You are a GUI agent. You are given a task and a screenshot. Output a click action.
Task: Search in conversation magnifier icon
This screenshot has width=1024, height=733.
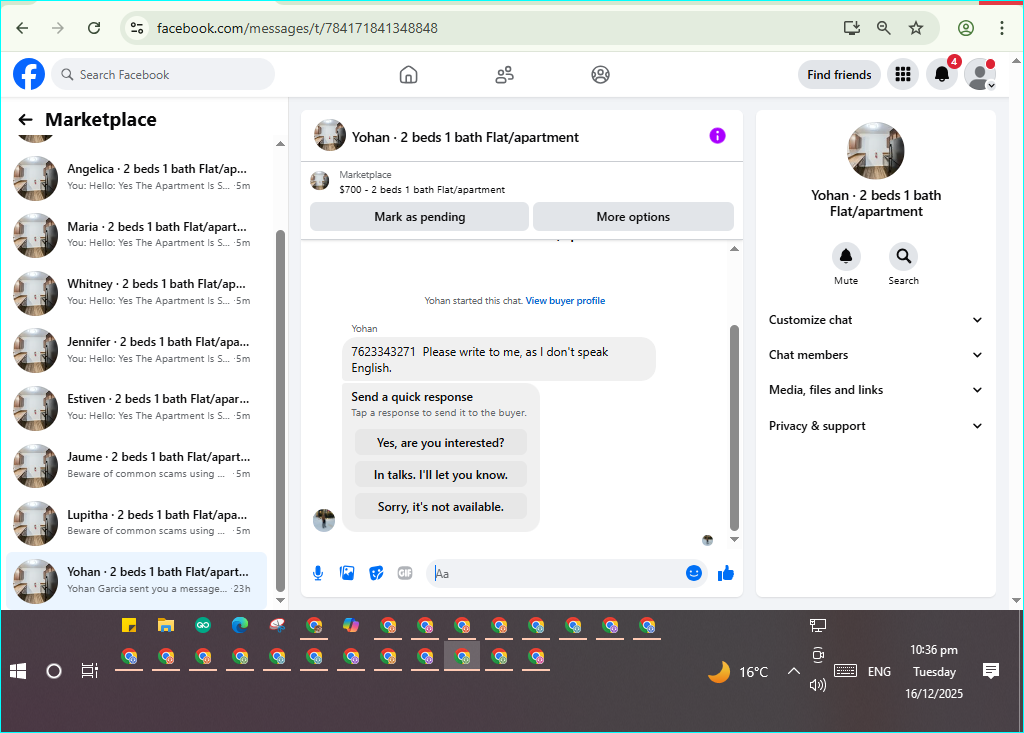point(903,256)
